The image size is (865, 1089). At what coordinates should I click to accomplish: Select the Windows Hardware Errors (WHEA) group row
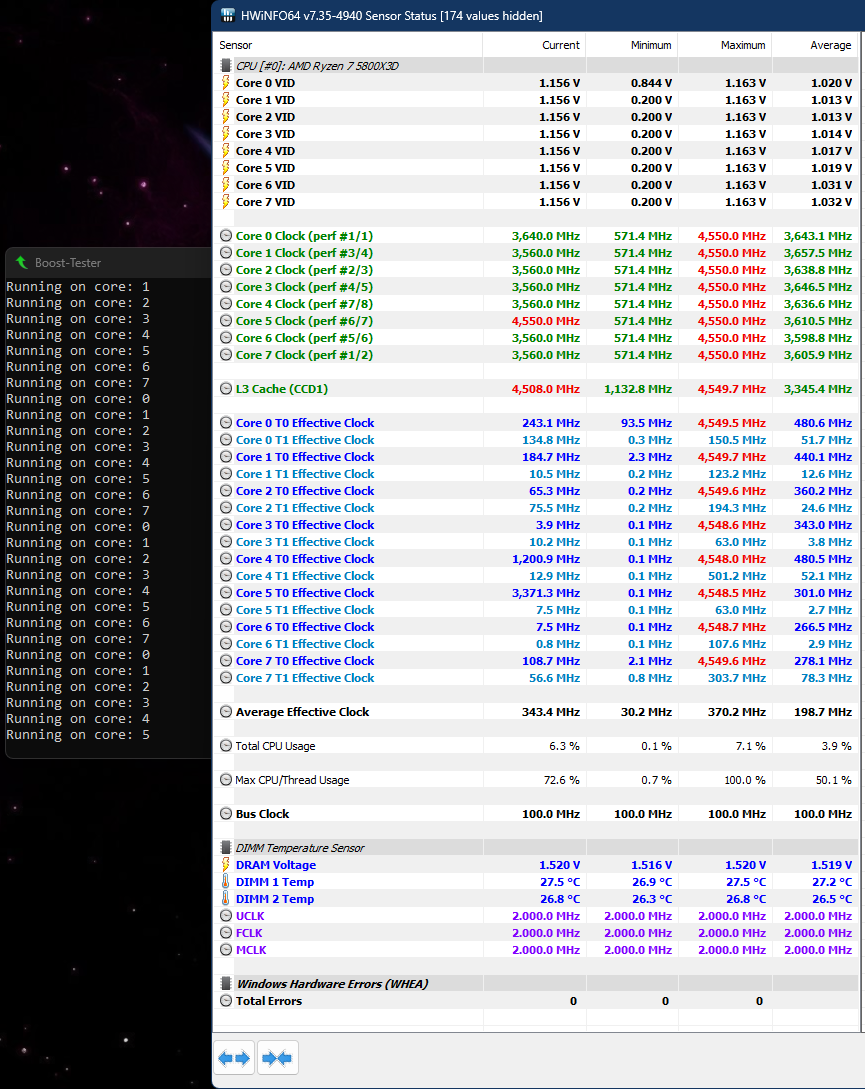[536, 984]
